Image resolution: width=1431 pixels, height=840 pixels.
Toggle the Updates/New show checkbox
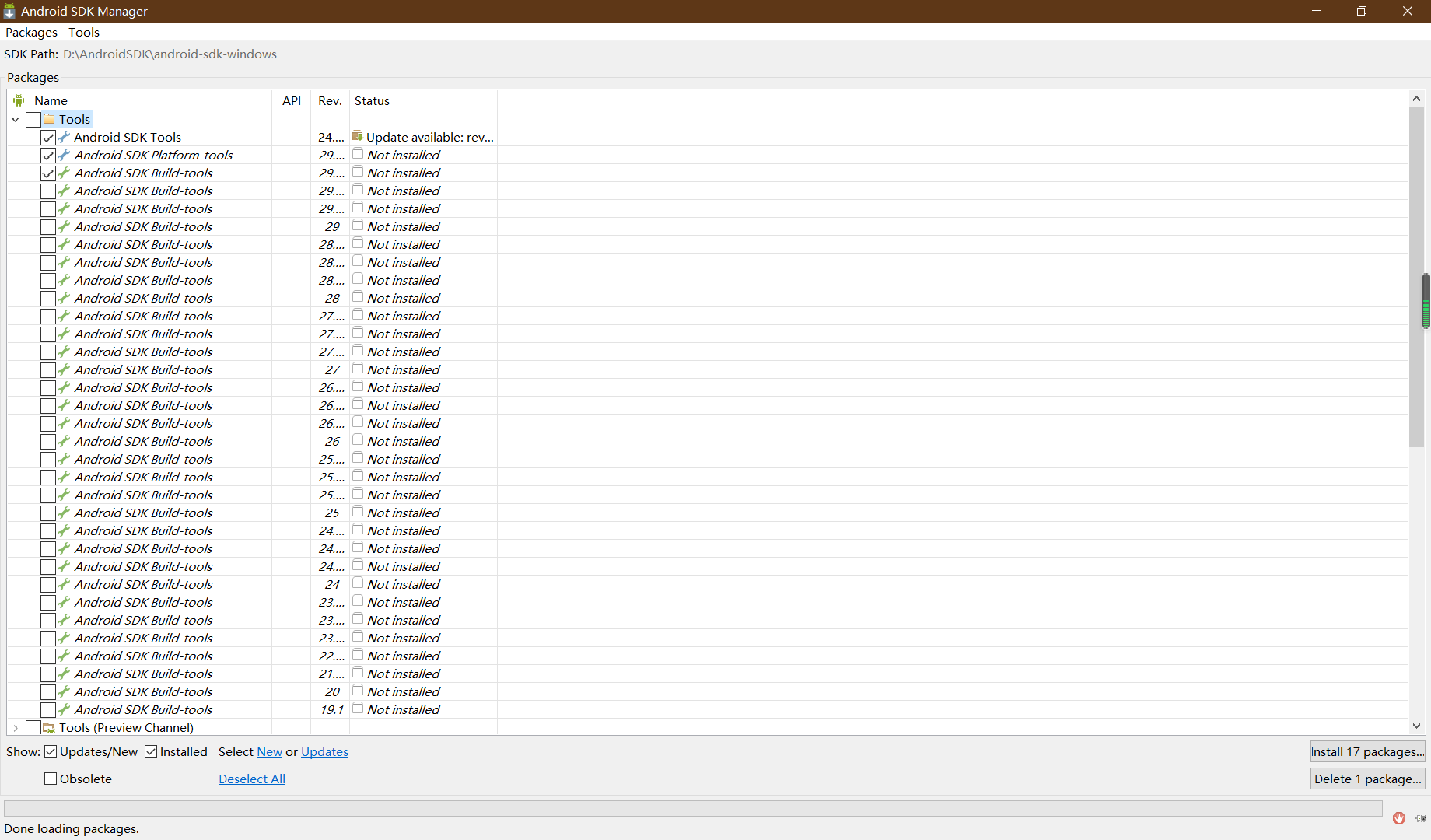[51, 751]
